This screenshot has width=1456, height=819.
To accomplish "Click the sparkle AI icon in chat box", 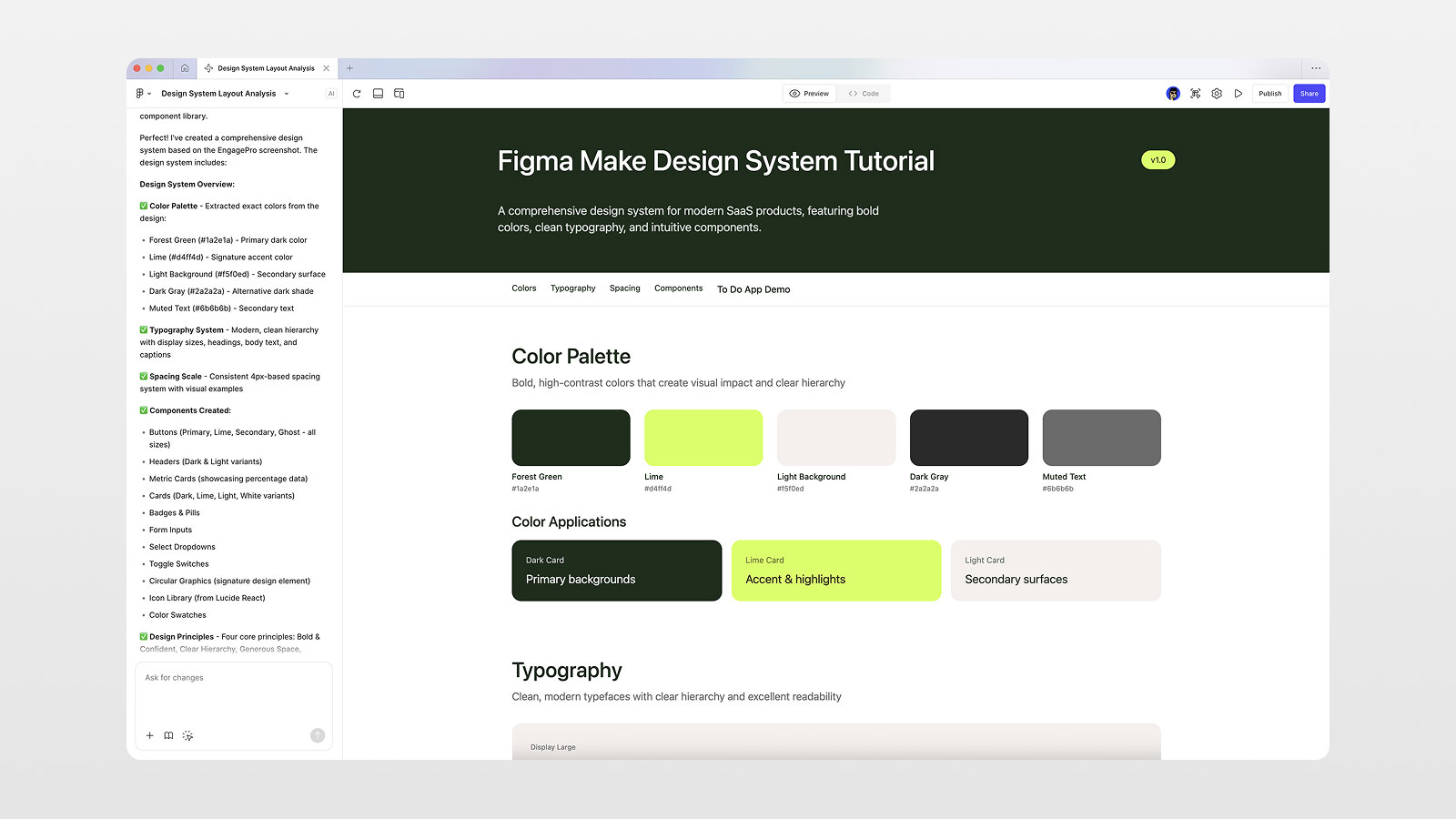I will click(187, 735).
